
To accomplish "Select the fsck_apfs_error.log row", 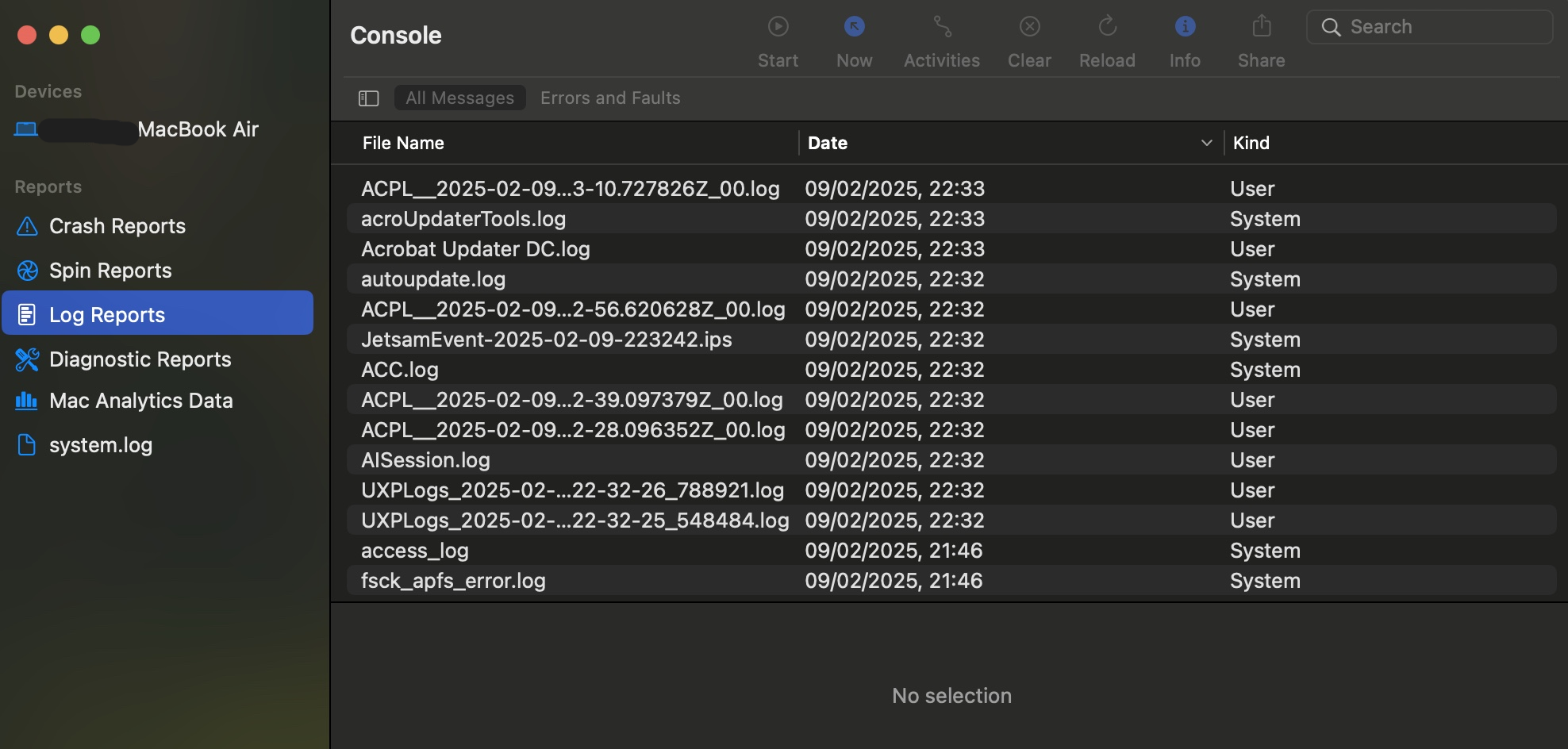I will (453, 580).
